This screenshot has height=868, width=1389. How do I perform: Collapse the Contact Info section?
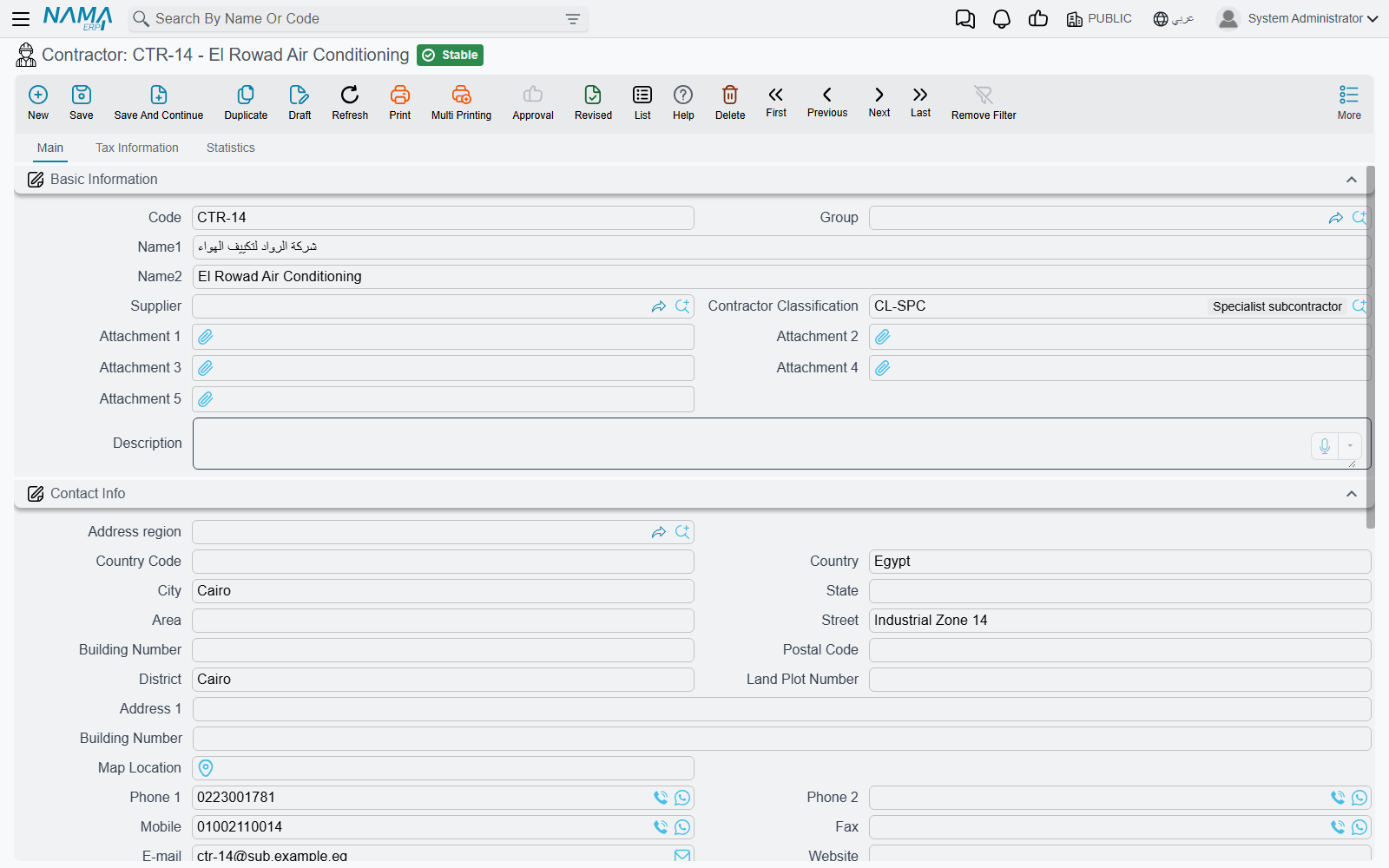click(x=1352, y=494)
